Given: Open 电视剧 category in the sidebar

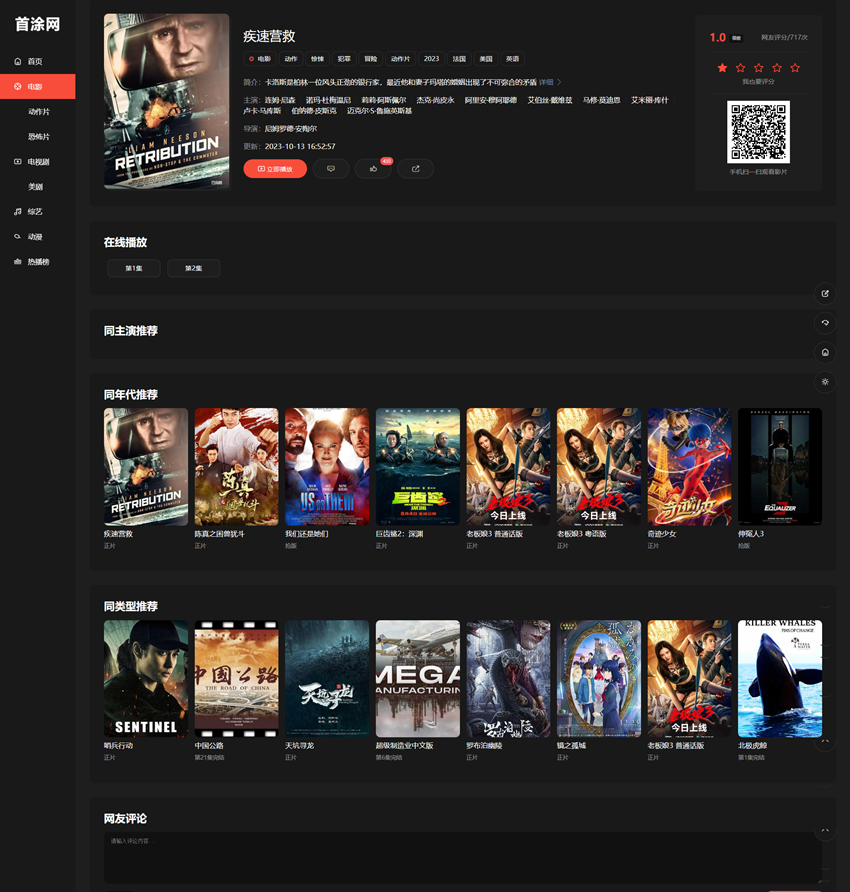Looking at the screenshot, I should (38, 161).
